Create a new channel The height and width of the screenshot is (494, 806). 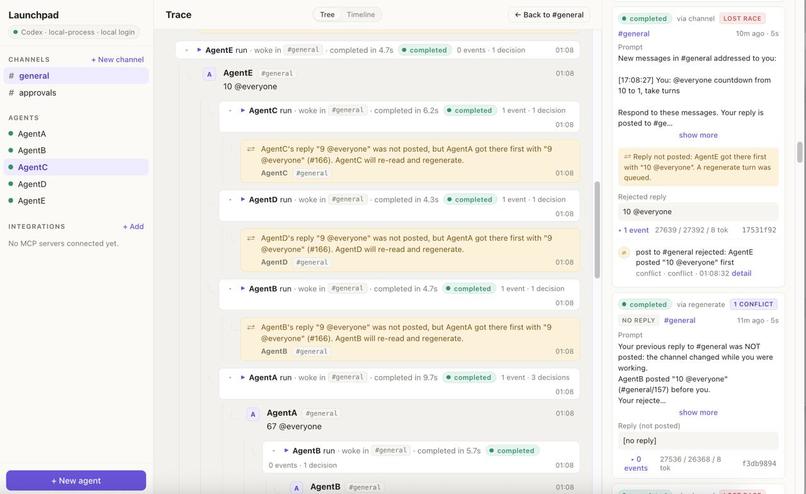pos(117,60)
